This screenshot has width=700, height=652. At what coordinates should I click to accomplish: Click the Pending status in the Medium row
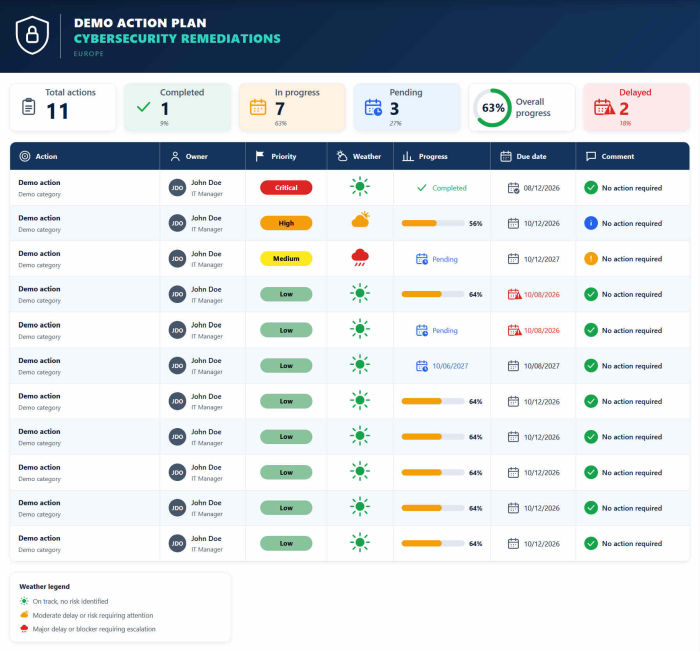coord(445,259)
